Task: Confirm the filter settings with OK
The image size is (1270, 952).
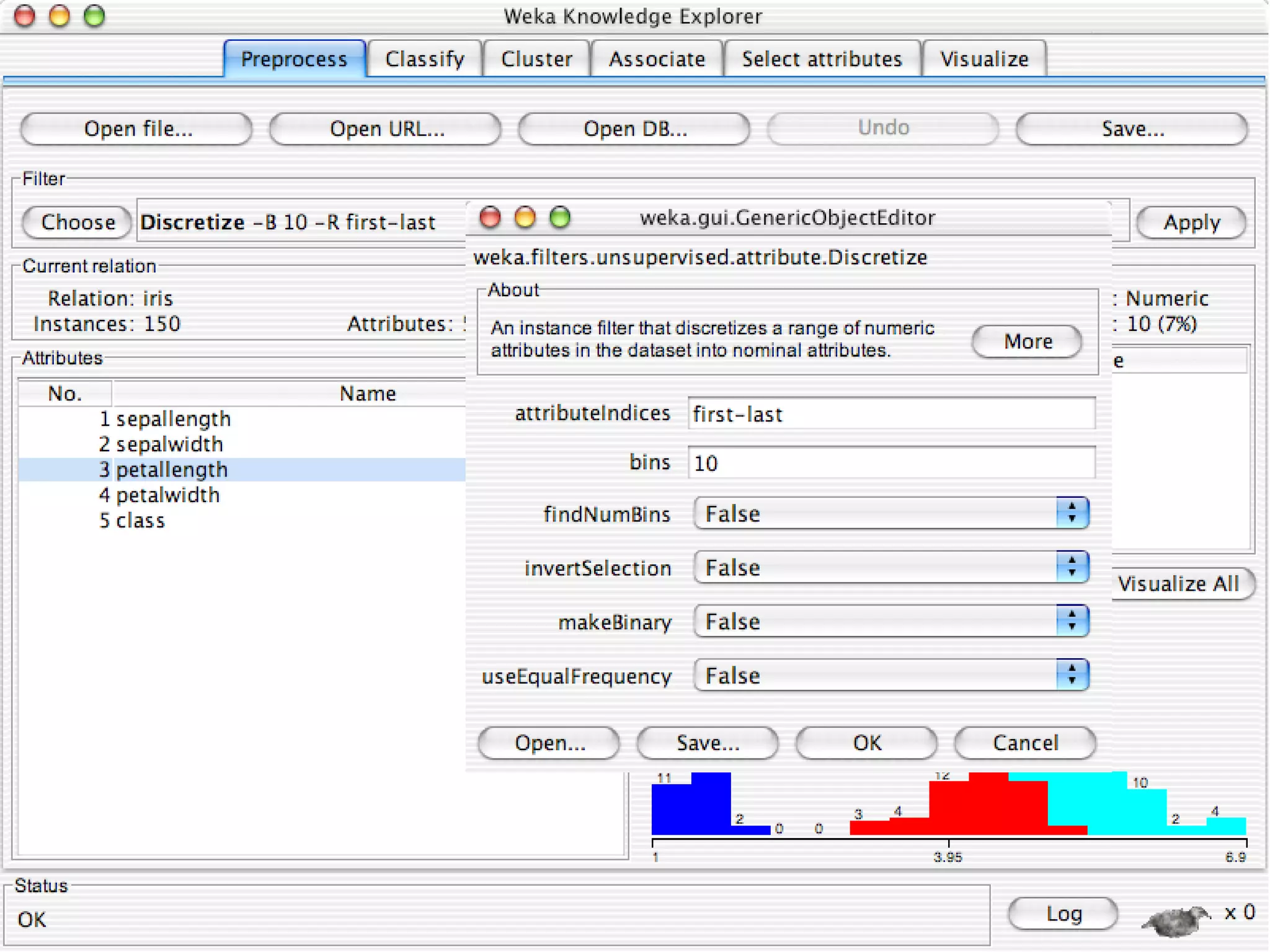Action: (x=866, y=743)
